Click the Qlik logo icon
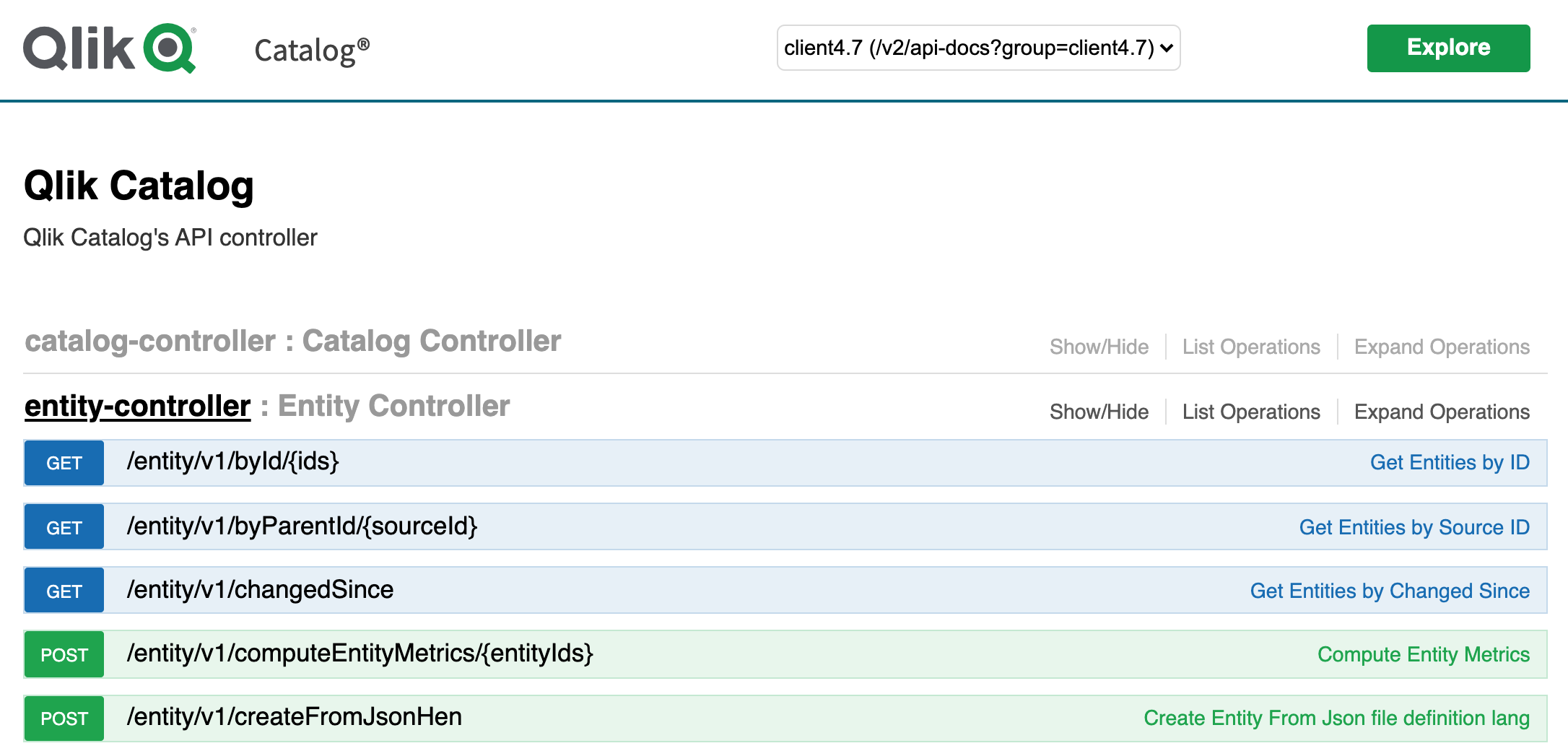 click(110, 48)
